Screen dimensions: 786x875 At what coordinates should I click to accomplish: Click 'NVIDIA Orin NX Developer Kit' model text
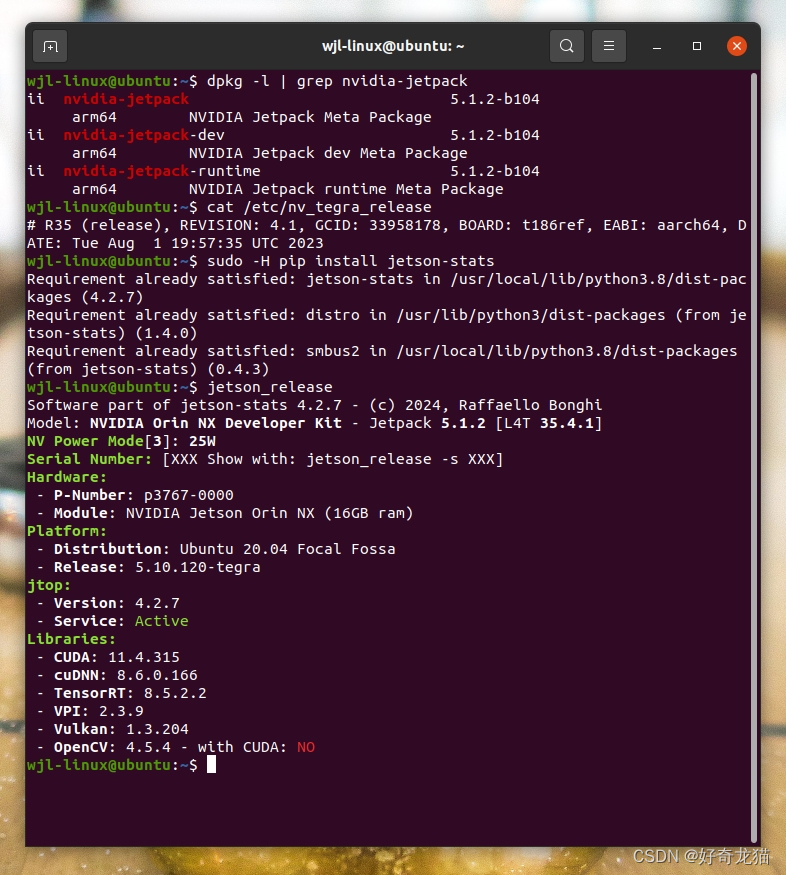(215, 423)
